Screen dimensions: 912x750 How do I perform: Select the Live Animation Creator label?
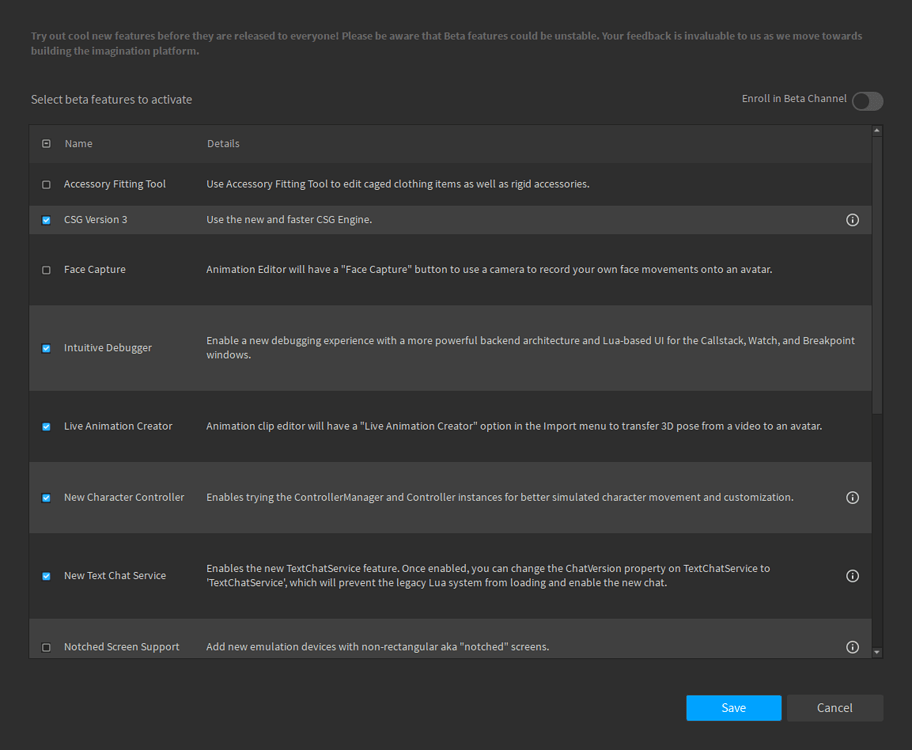pos(118,426)
